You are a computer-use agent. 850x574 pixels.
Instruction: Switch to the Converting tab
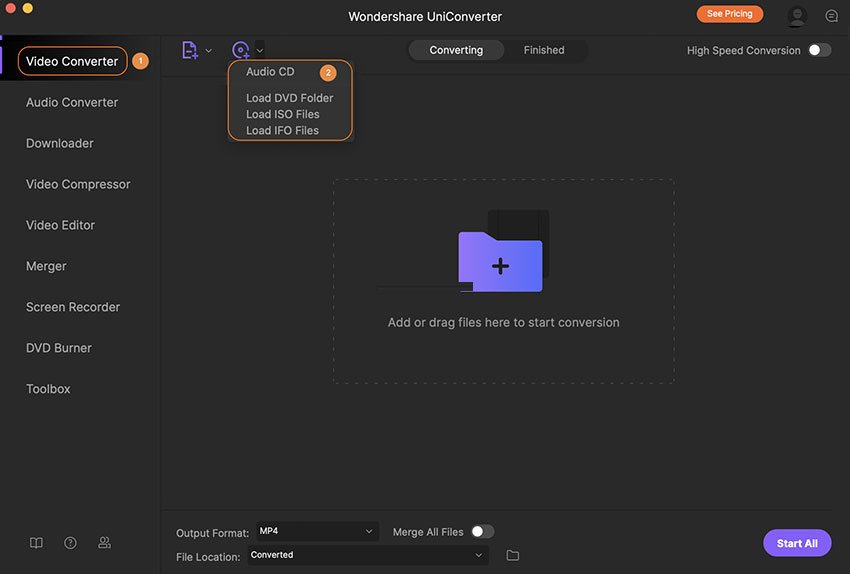(x=456, y=50)
